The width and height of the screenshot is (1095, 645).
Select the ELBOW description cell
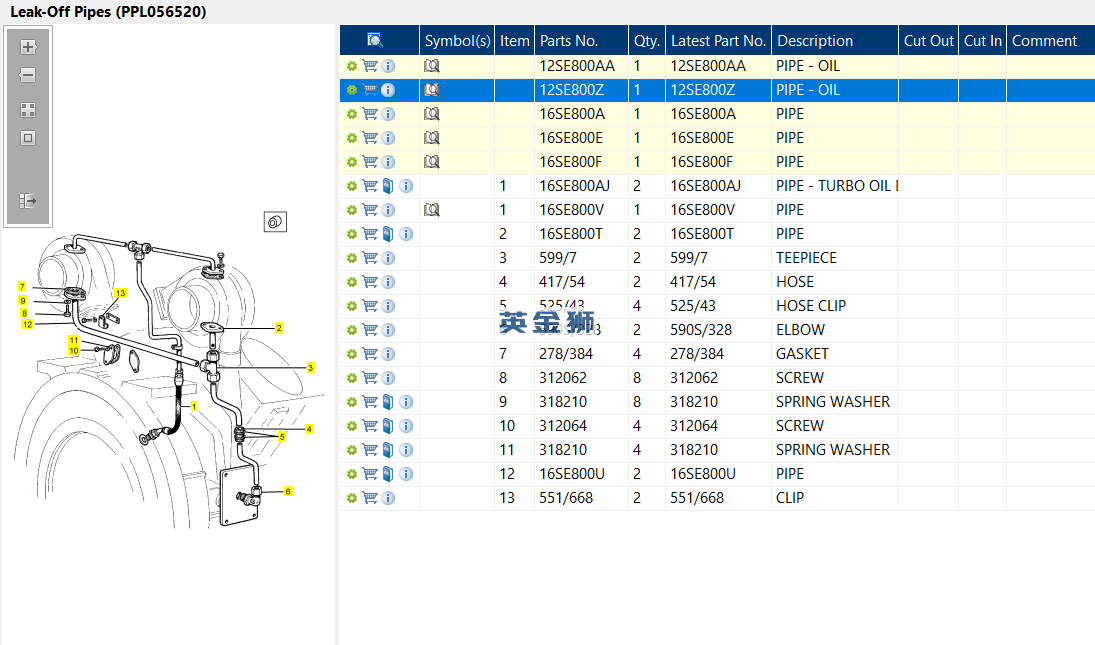pyautogui.click(x=801, y=330)
